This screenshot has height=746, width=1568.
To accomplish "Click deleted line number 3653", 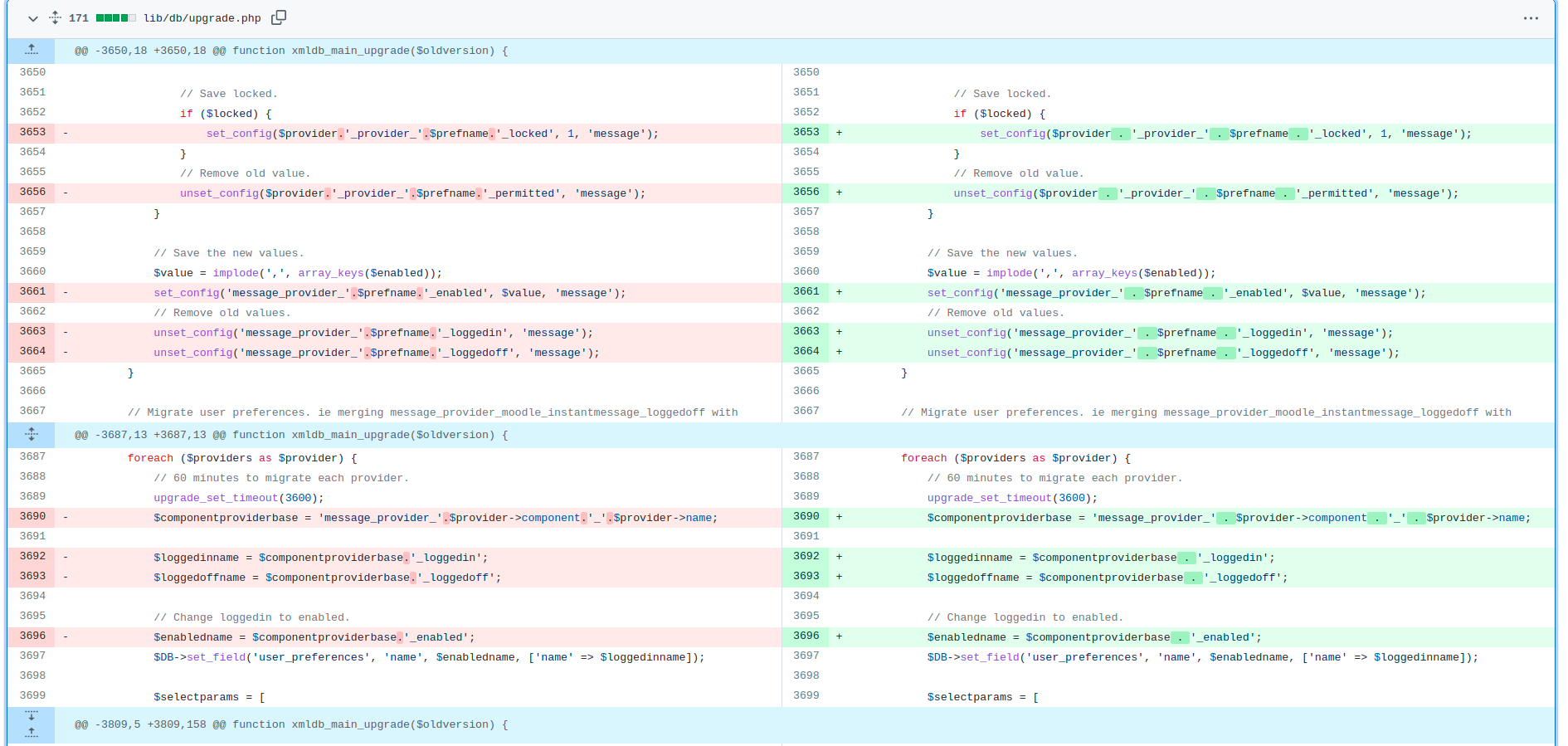I will [32, 133].
